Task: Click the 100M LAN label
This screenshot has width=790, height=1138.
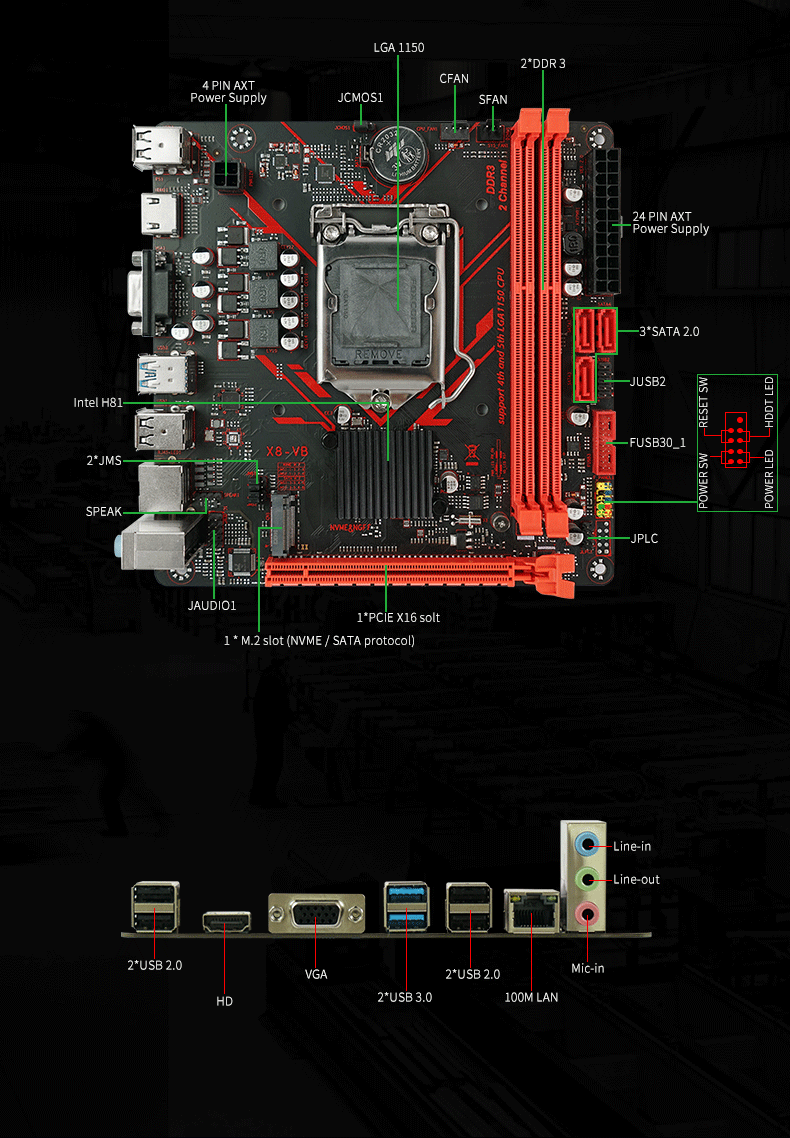Action: pos(531,997)
